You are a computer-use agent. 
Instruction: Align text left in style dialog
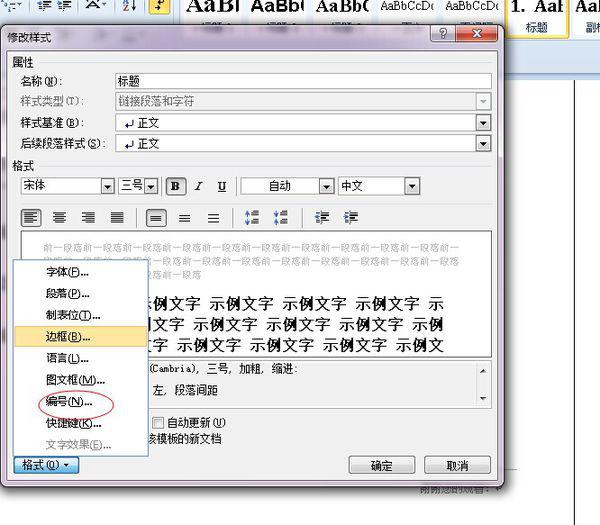click(31, 218)
